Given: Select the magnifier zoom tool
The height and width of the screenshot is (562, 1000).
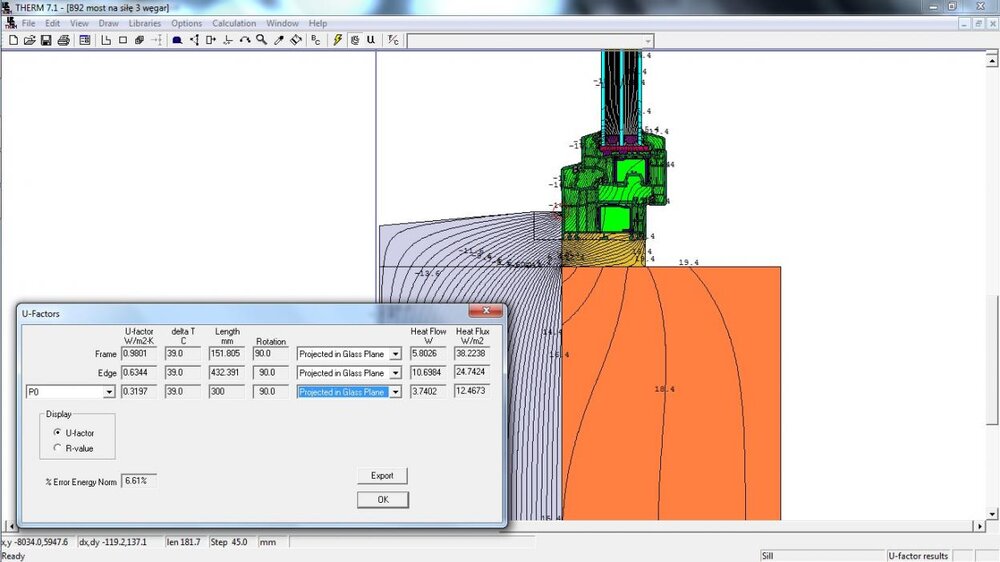Looking at the screenshot, I should point(261,40).
